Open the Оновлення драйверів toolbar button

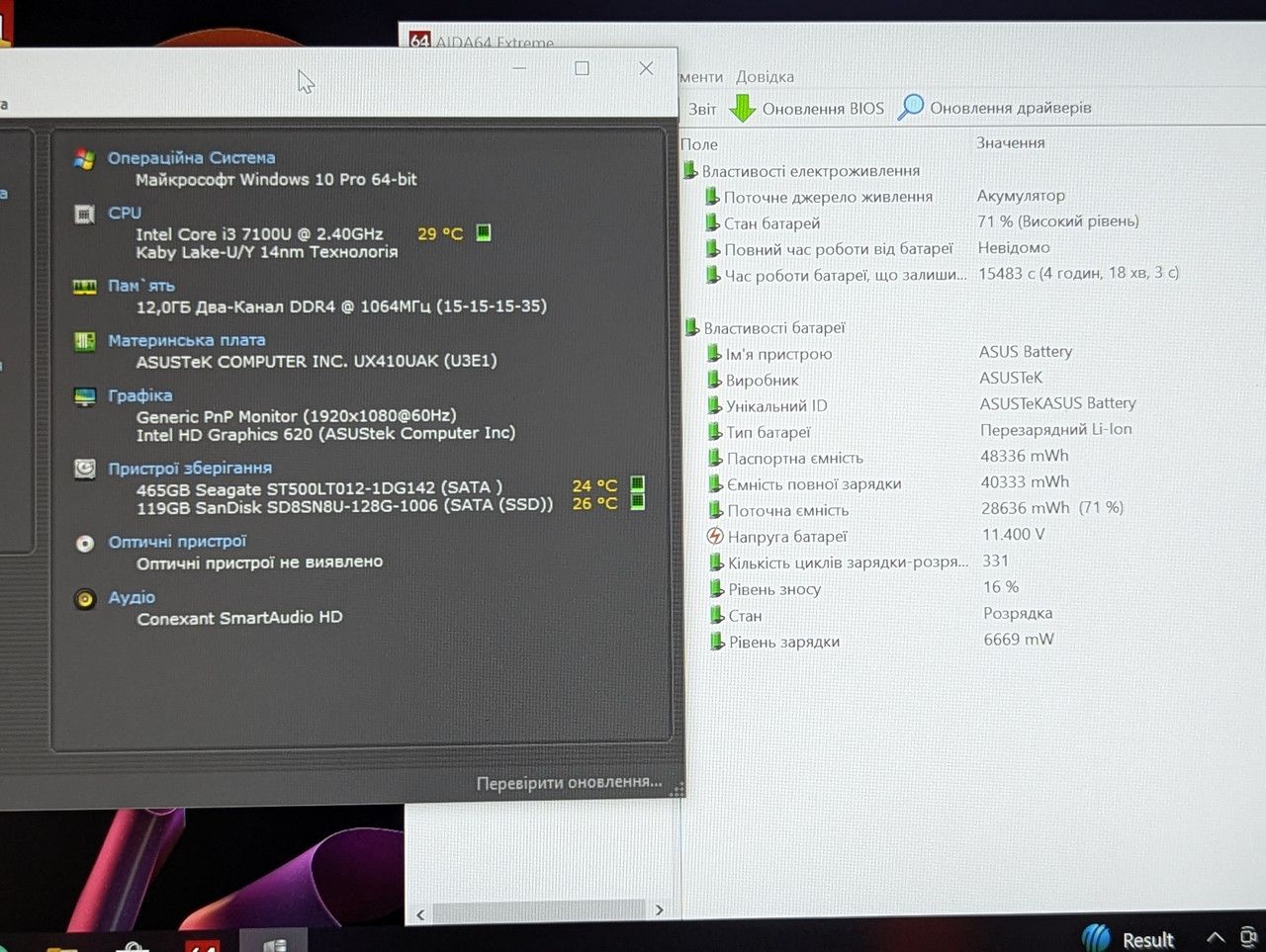995,108
